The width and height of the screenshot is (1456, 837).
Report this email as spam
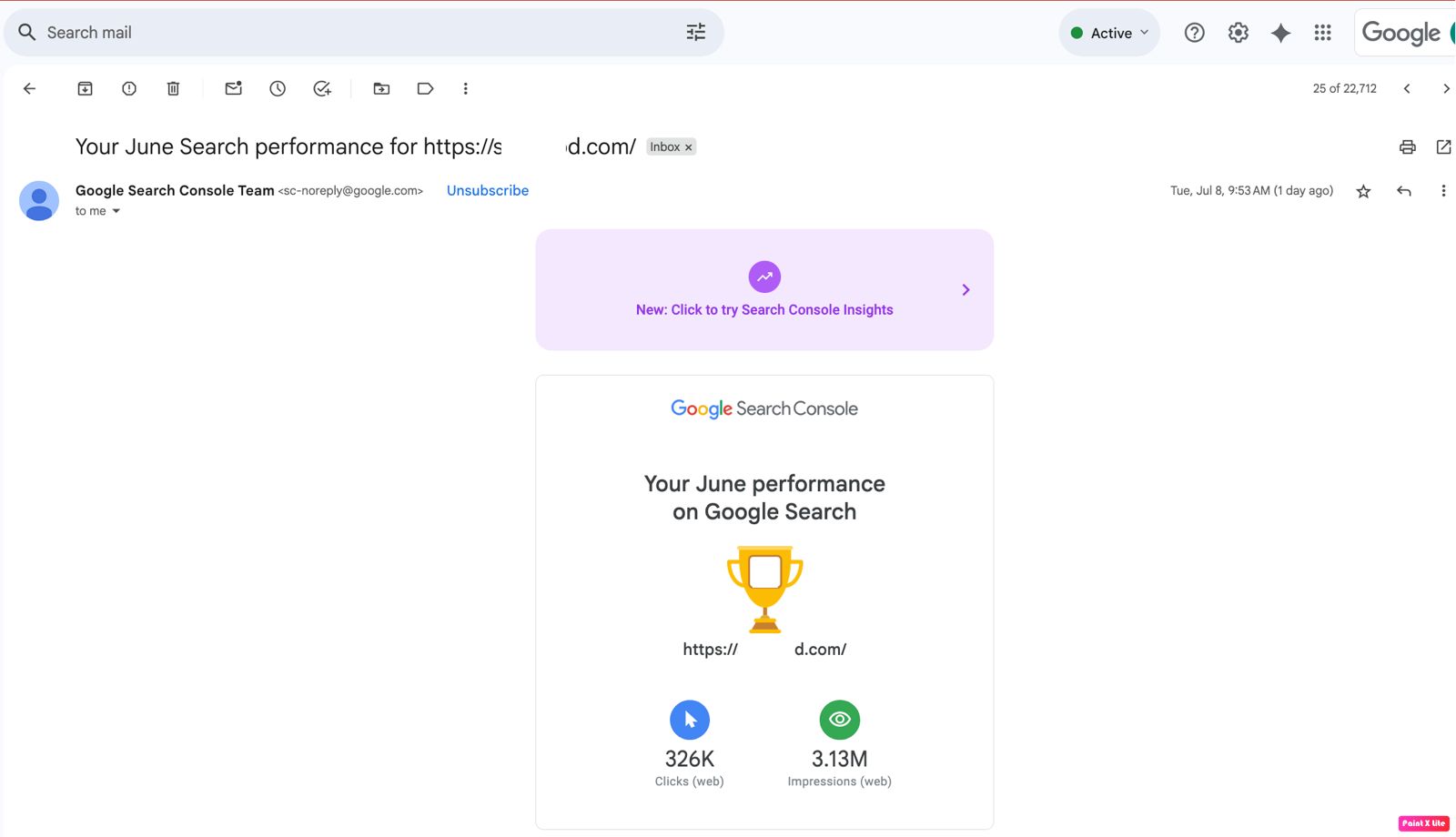129,88
